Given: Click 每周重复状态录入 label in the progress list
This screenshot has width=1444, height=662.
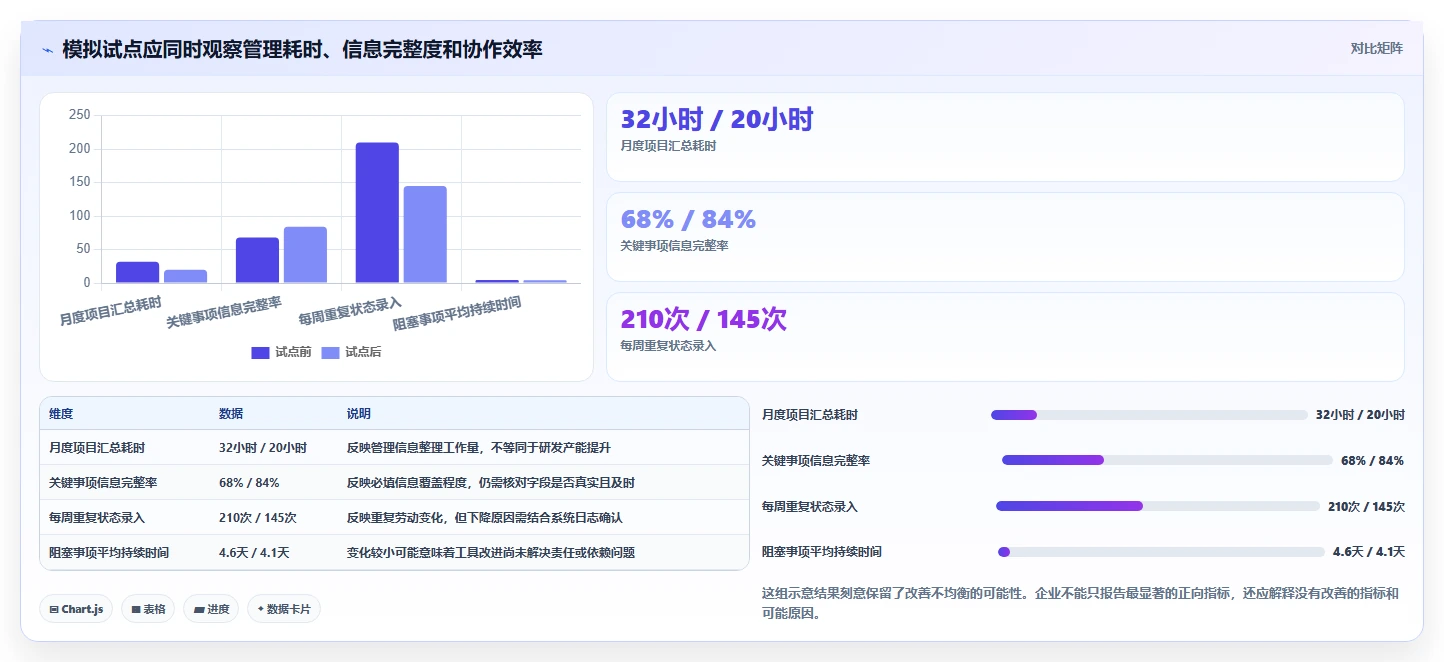Looking at the screenshot, I should click(x=810, y=507).
